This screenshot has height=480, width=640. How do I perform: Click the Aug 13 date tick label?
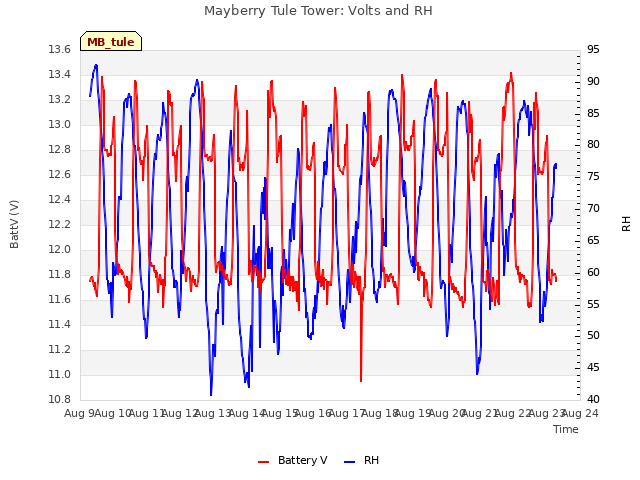point(213,413)
